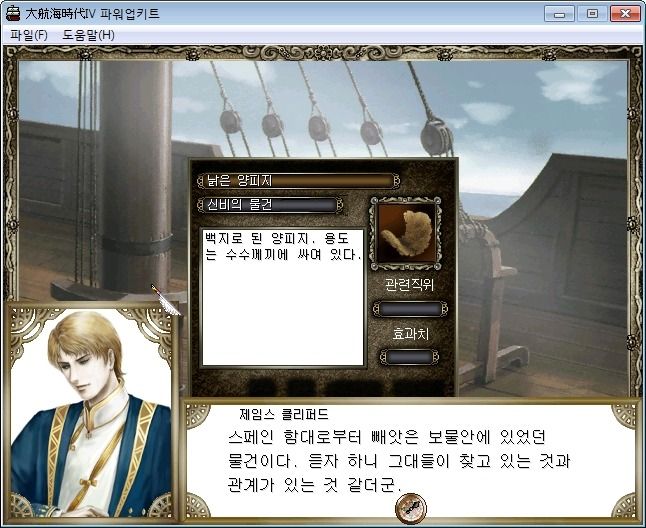The image size is (646, 528).
Task: Click the old parchment item image
Action: [406, 234]
